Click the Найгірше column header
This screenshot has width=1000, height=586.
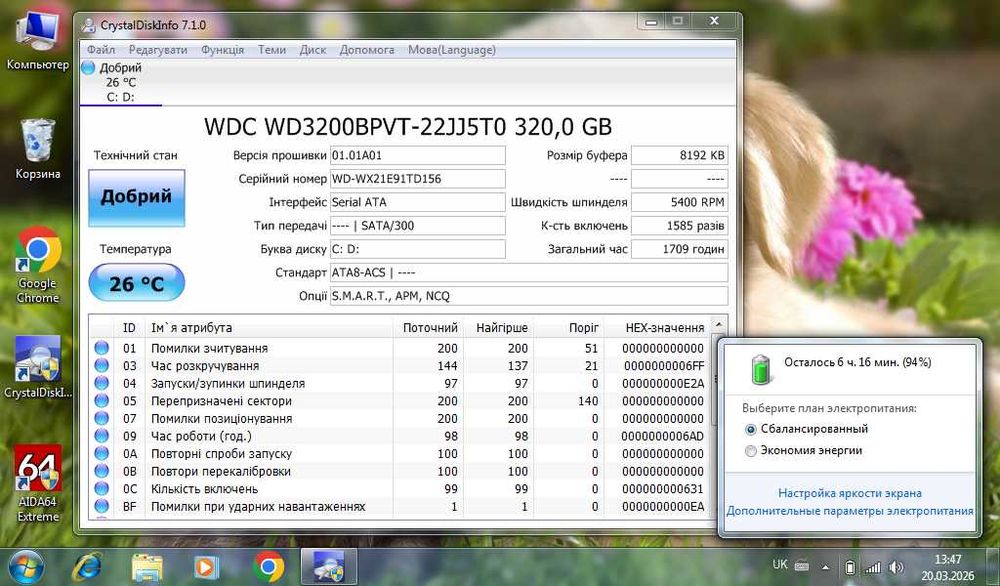pyautogui.click(x=499, y=328)
